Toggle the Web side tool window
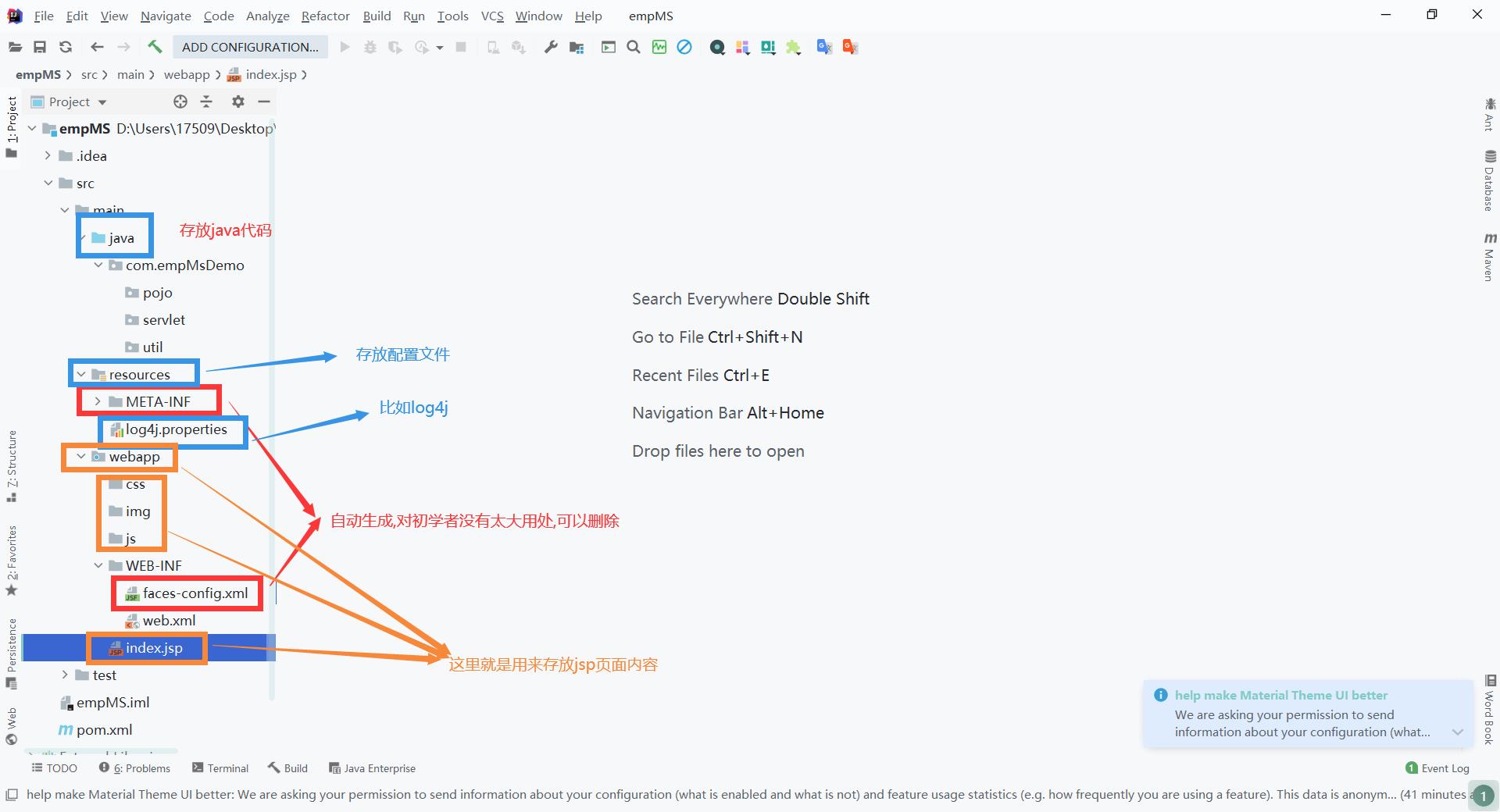The width and height of the screenshot is (1500, 812). click(12, 726)
